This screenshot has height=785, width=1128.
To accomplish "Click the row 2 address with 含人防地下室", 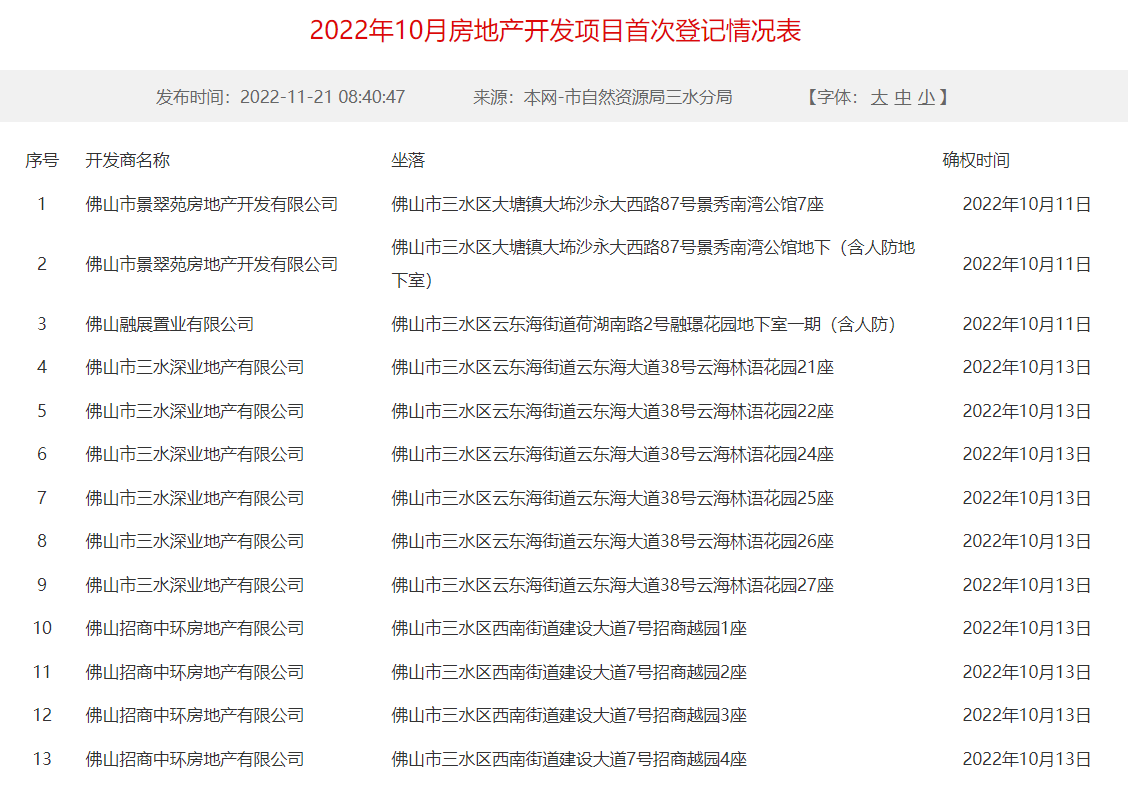I will pyautogui.click(x=653, y=264).
